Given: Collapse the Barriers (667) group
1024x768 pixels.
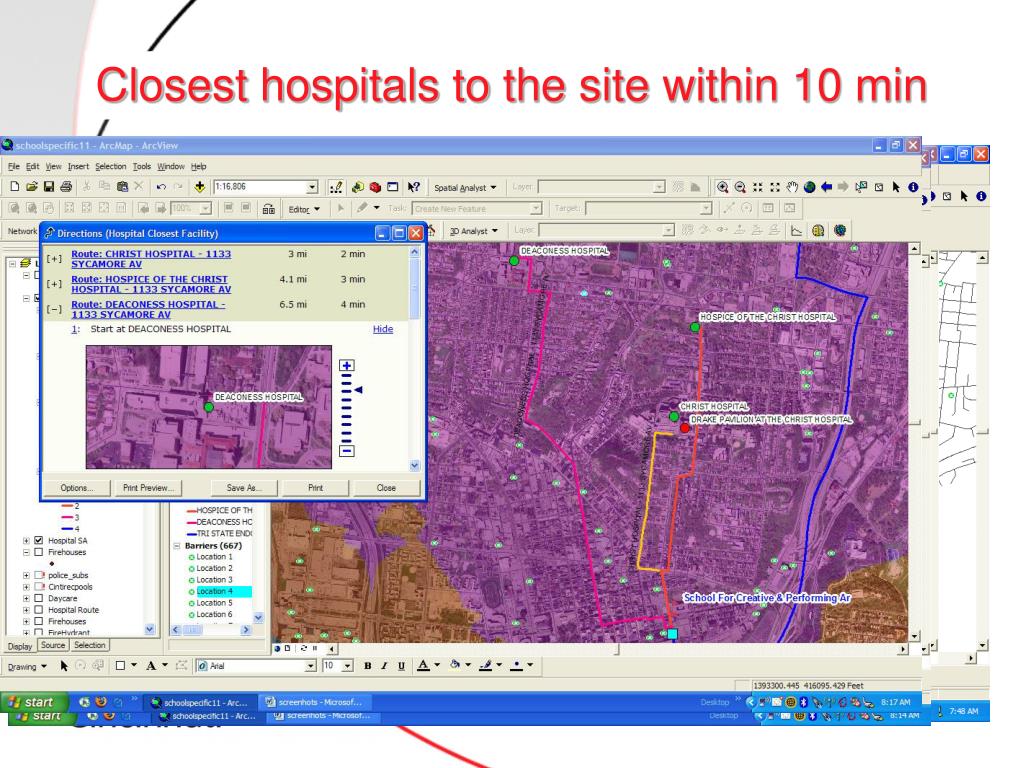Looking at the screenshot, I should click(176, 546).
